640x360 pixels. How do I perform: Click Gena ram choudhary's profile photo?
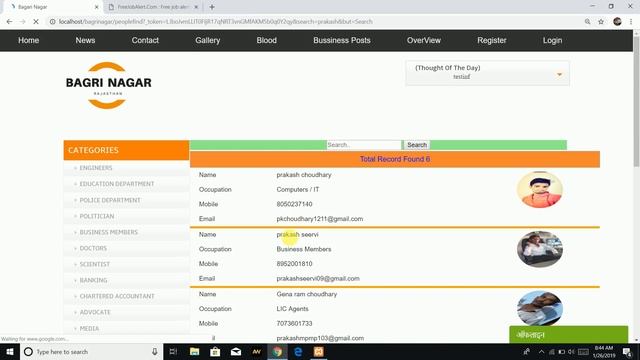[x=540, y=308]
